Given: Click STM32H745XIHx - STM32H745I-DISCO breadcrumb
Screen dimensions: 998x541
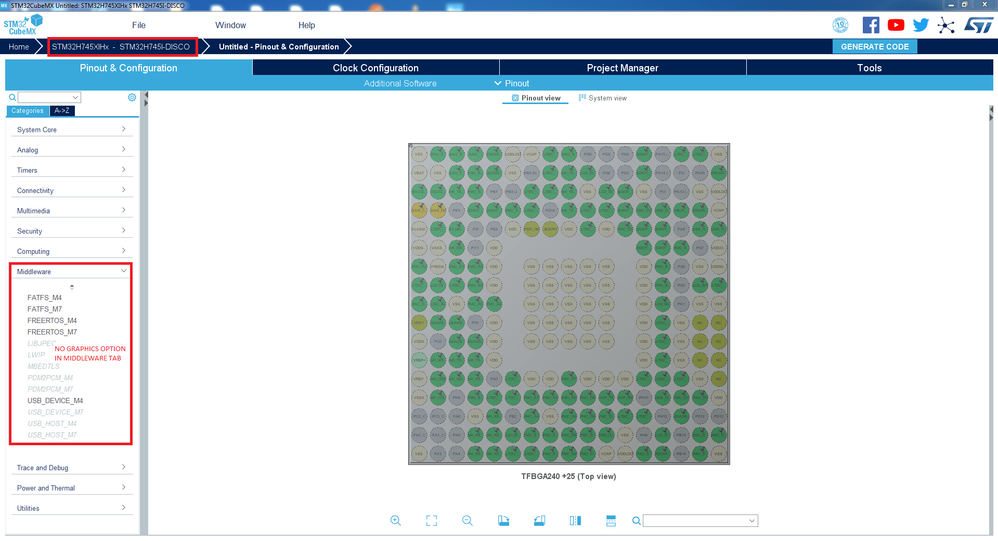Looking at the screenshot, I should click(x=121, y=46).
